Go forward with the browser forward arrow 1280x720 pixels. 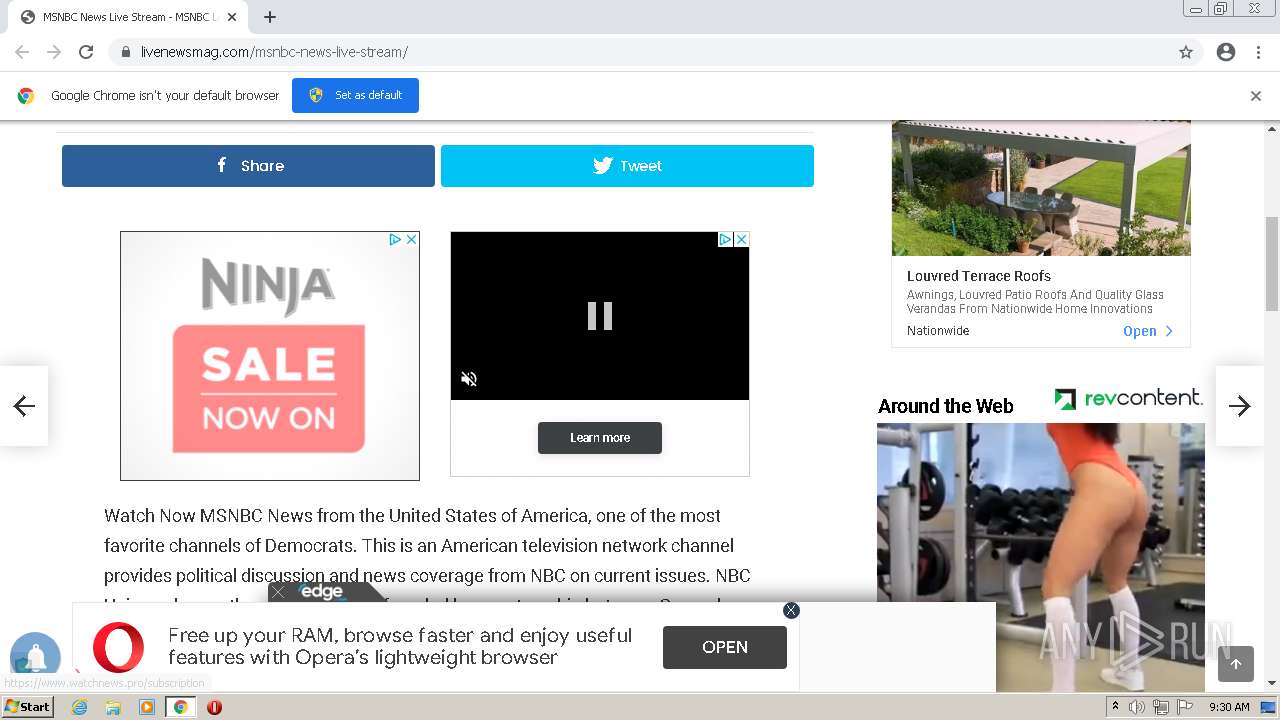54,52
